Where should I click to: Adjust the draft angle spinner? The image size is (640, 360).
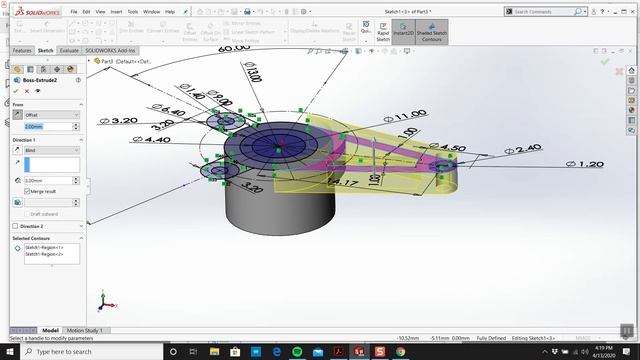click(76, 202)
